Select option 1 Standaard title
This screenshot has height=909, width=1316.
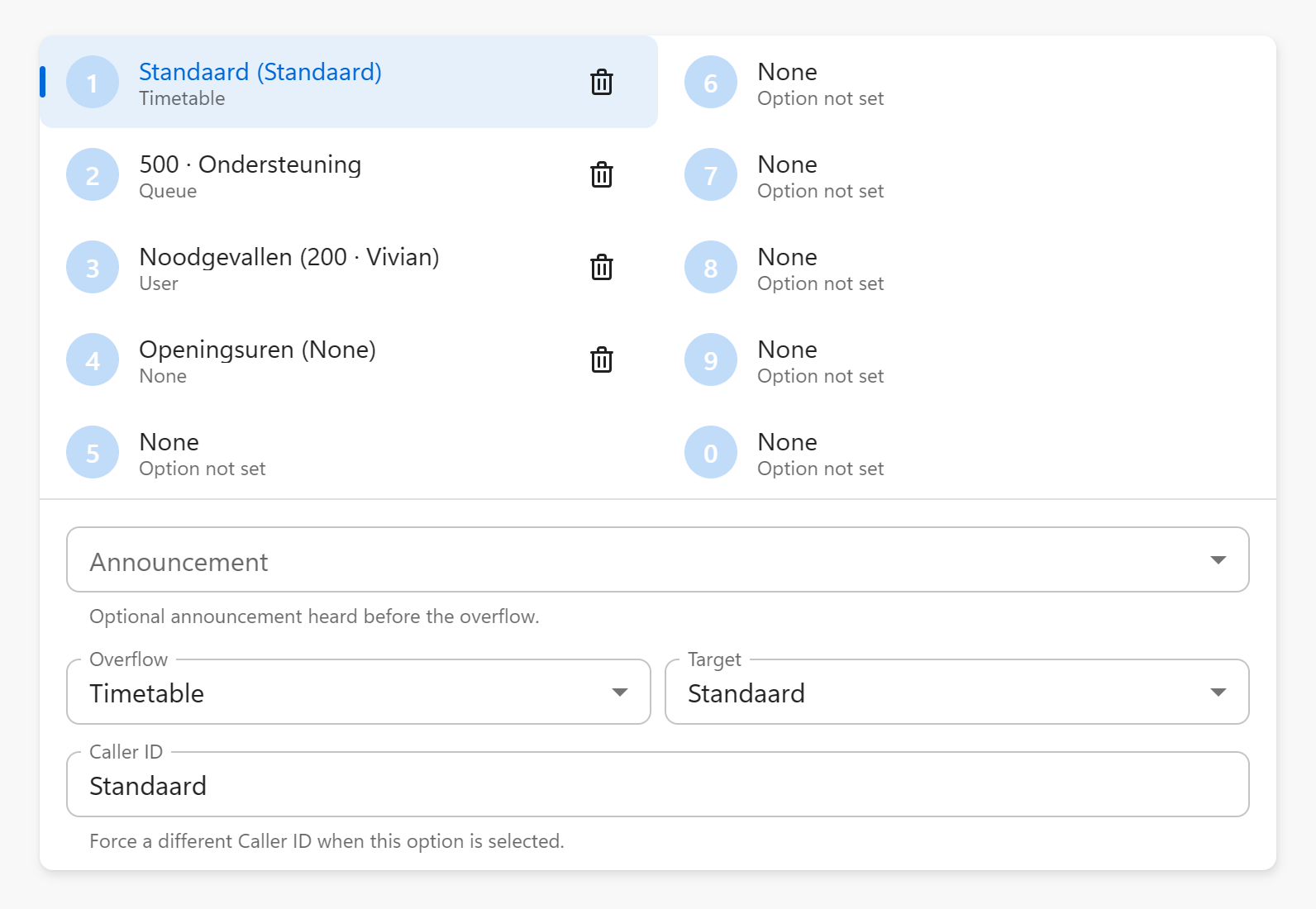pyautogui.click(x=260, y=73)
